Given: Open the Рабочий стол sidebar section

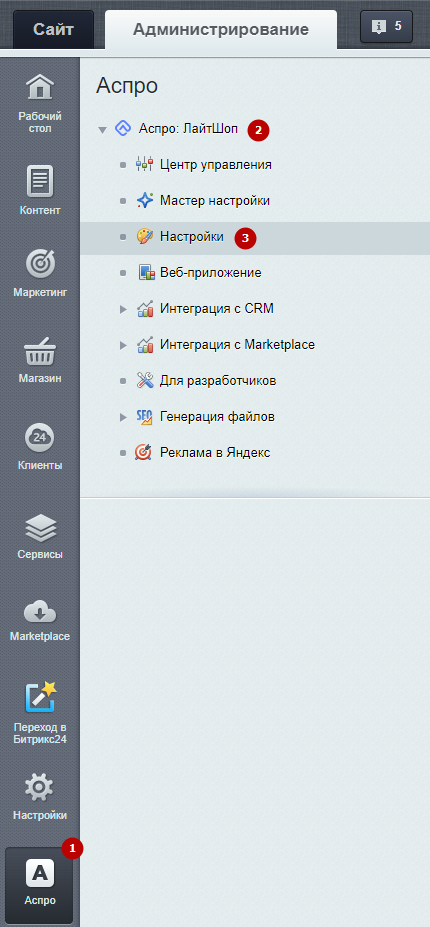Looking at the screenshot, I should click(x=40, y=104).
